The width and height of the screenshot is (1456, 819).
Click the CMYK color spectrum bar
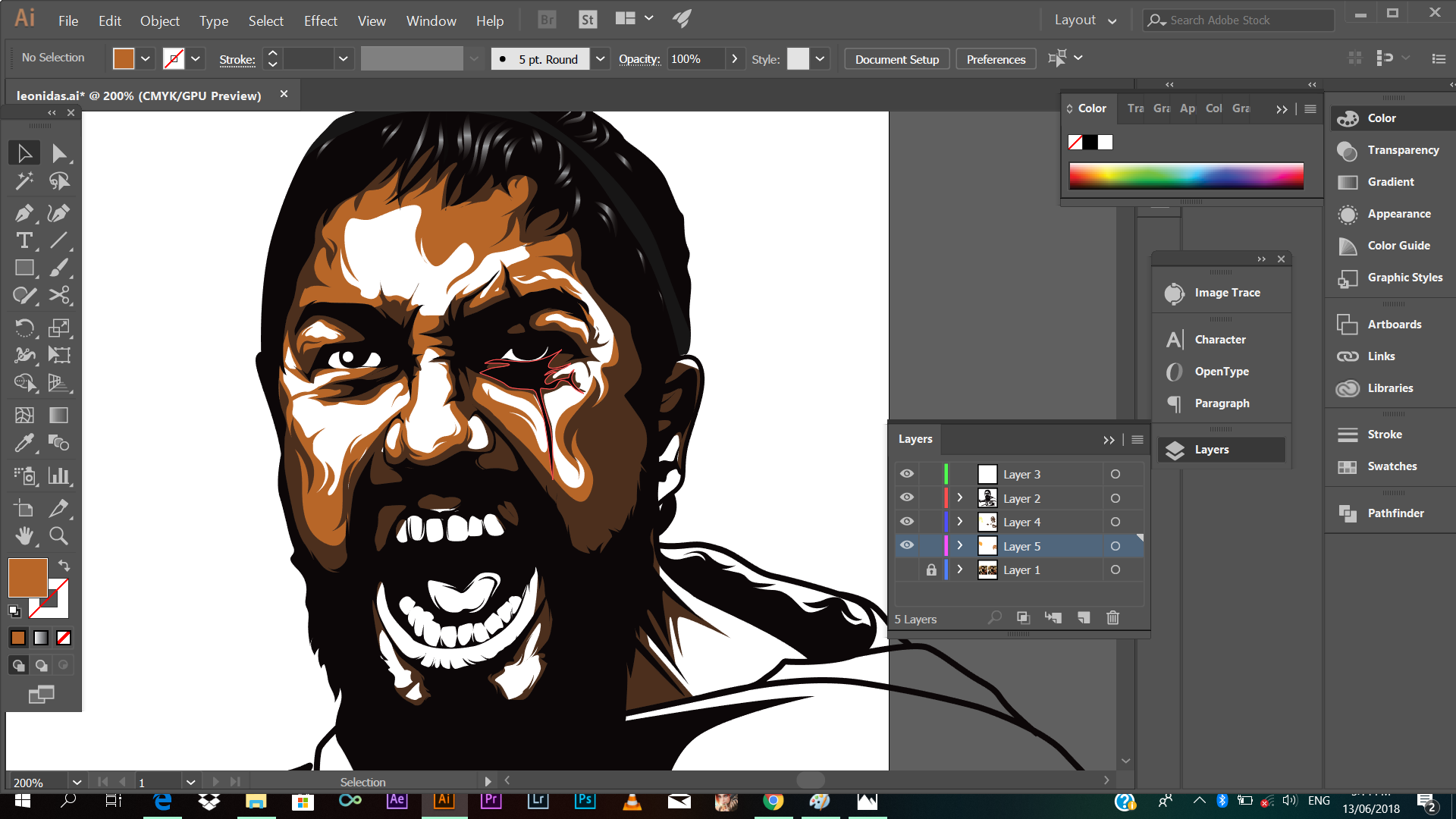pyautogui.click(x=1186, y=176)
